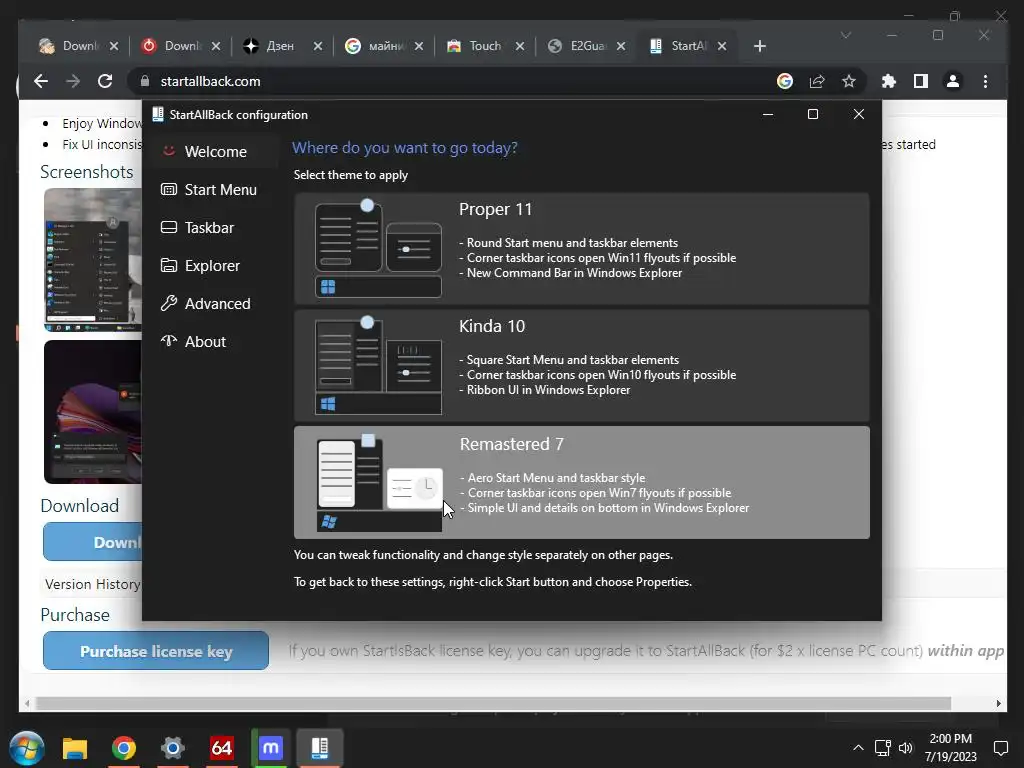
Task: Click the scrollbar right arrow on the webpage
Action: point(999,703)
